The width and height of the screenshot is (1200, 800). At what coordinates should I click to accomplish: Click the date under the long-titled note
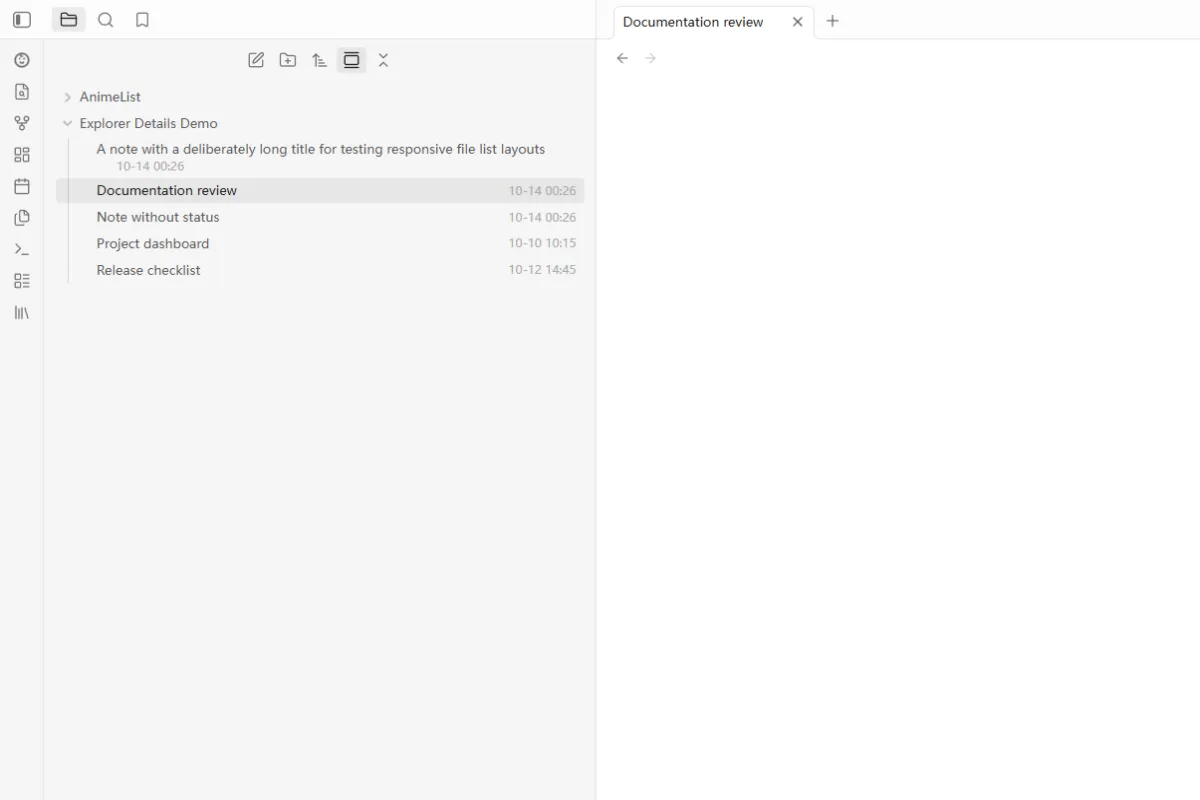click(x=150, y=167)
